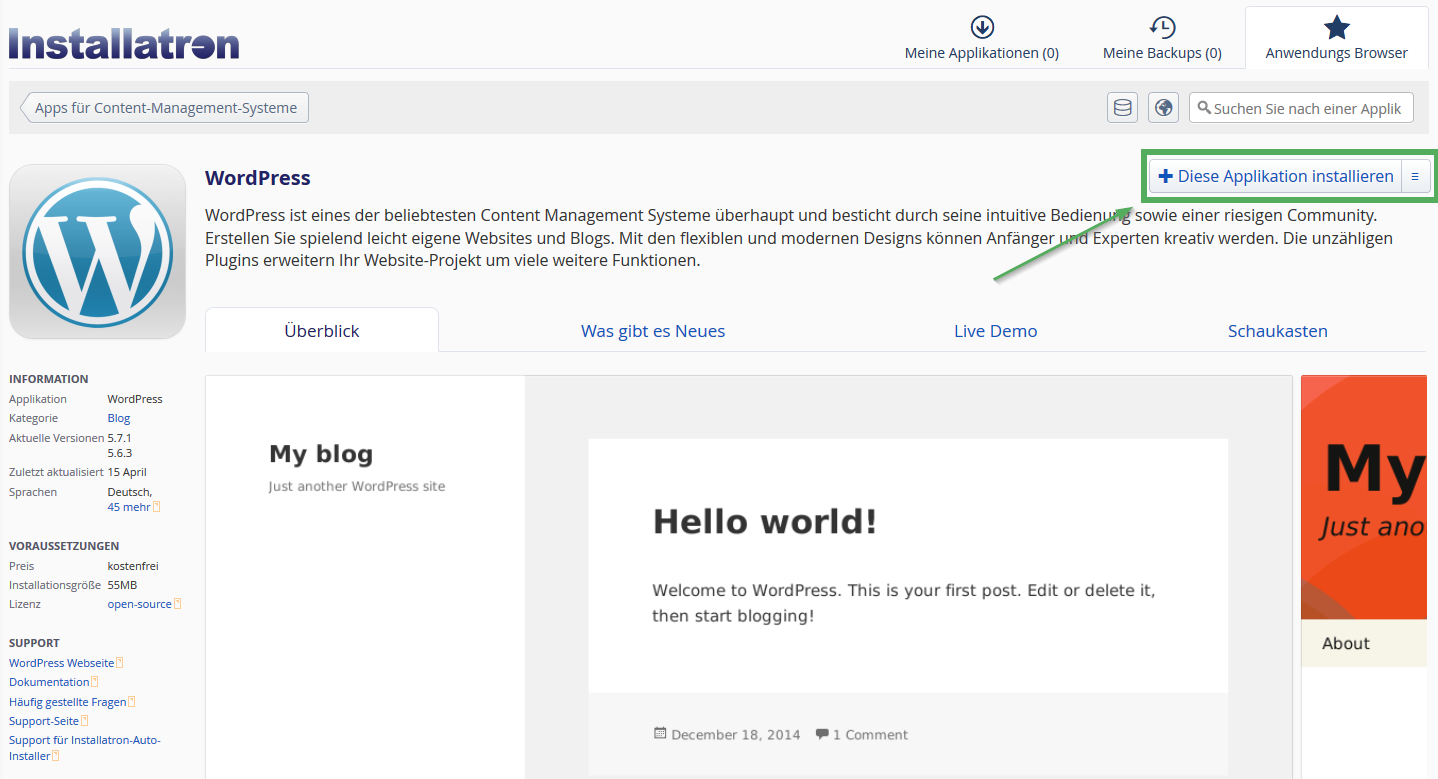Click the Blog category link
The width and height of the screenshot is (1438, 779).
pyautogui.click(x=119, y=418)
